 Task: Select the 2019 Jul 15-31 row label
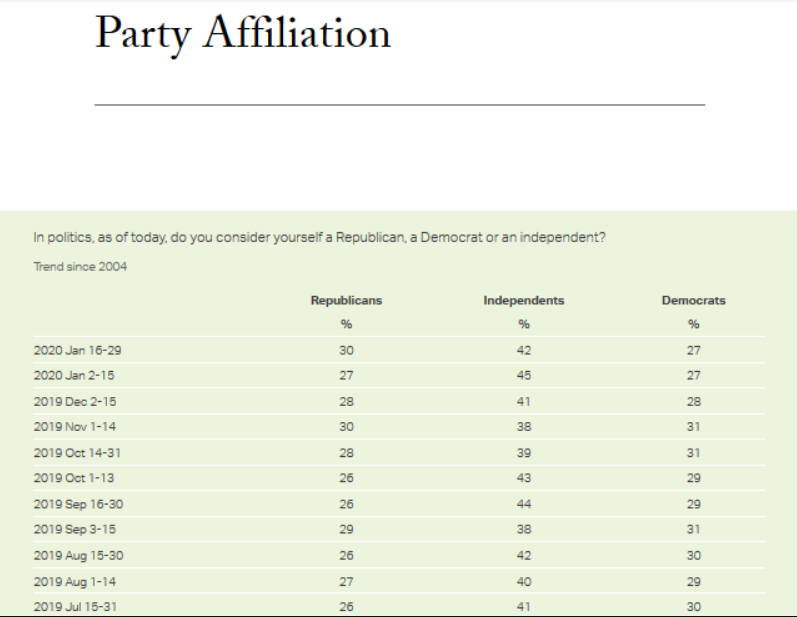[75, 606]
